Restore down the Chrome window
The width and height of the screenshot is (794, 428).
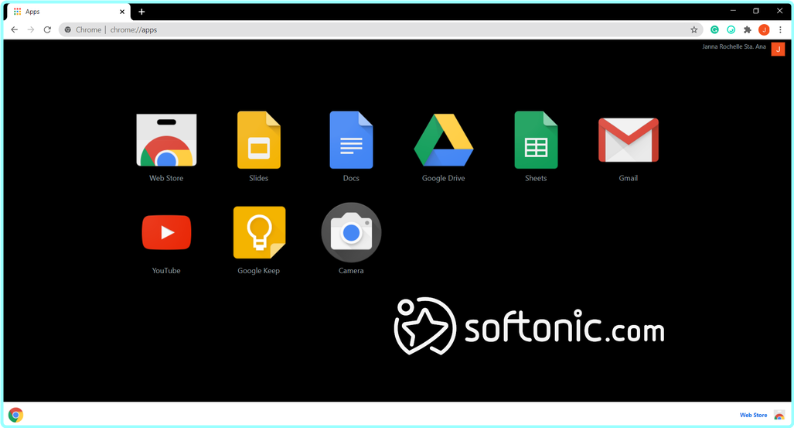(756, 11)
